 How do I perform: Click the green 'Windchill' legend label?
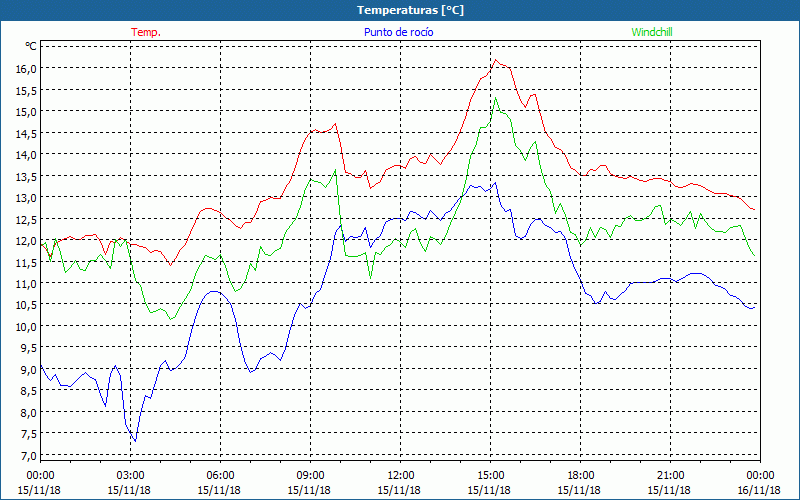[652, 32]
